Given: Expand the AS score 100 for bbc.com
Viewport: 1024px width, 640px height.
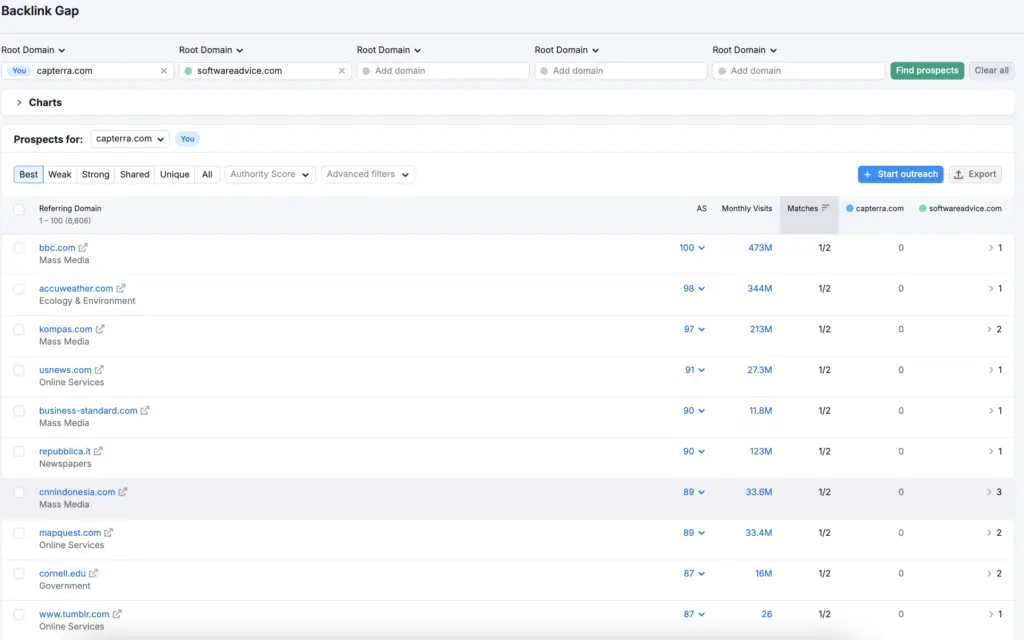Looking at the screenshot, I should click(692, 248).
